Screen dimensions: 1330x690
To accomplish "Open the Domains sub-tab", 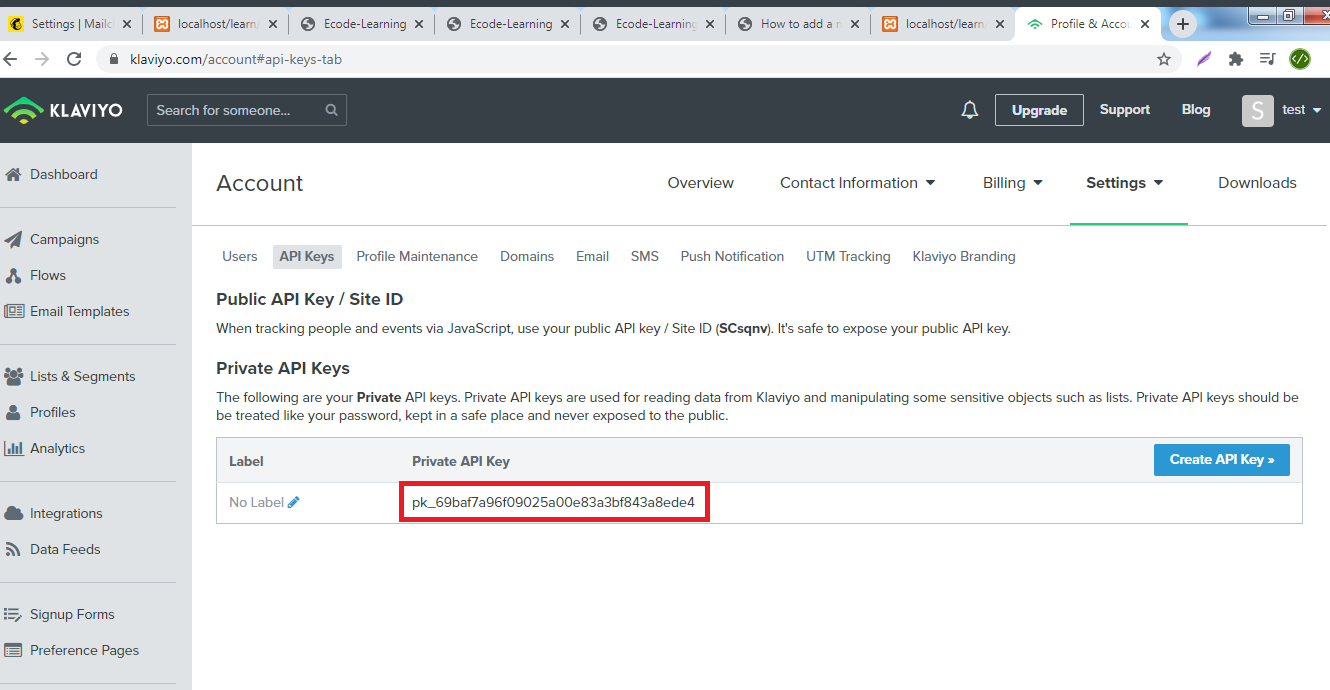I will coord(527,257).
